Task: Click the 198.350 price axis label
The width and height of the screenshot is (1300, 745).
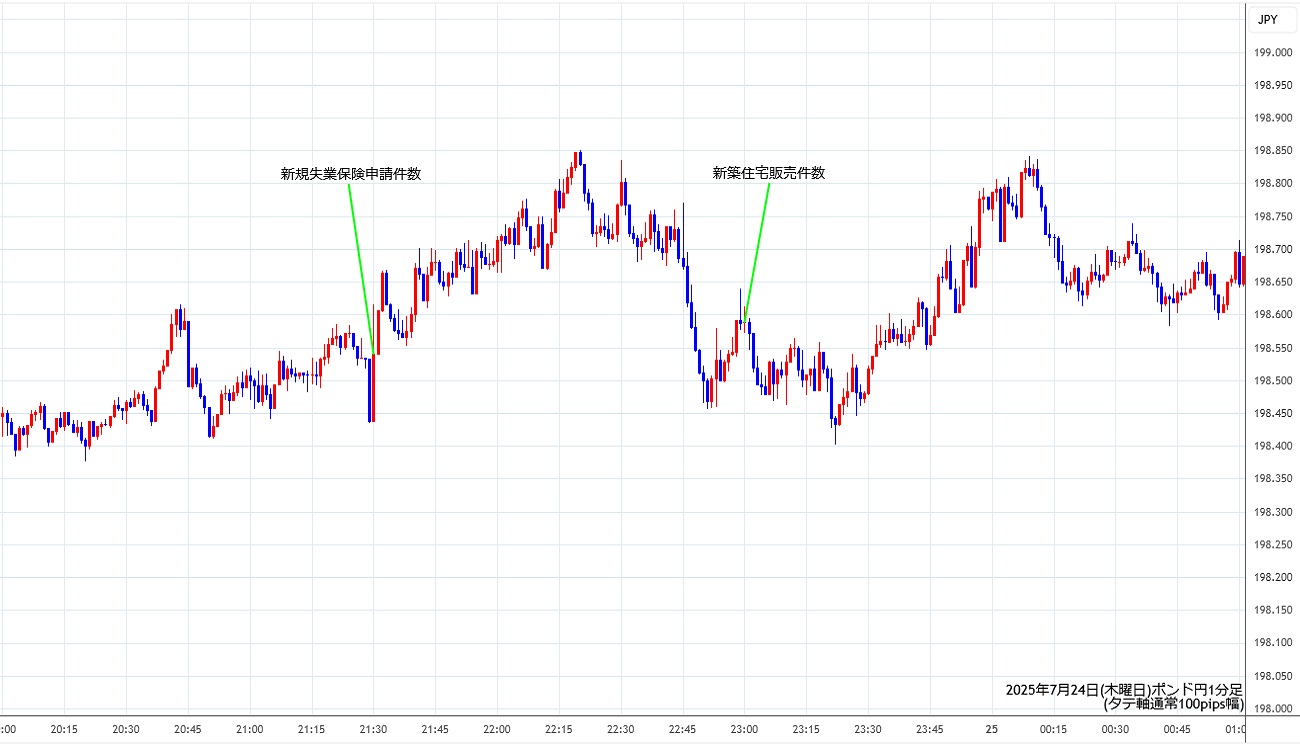Action: pos(1274,479)
